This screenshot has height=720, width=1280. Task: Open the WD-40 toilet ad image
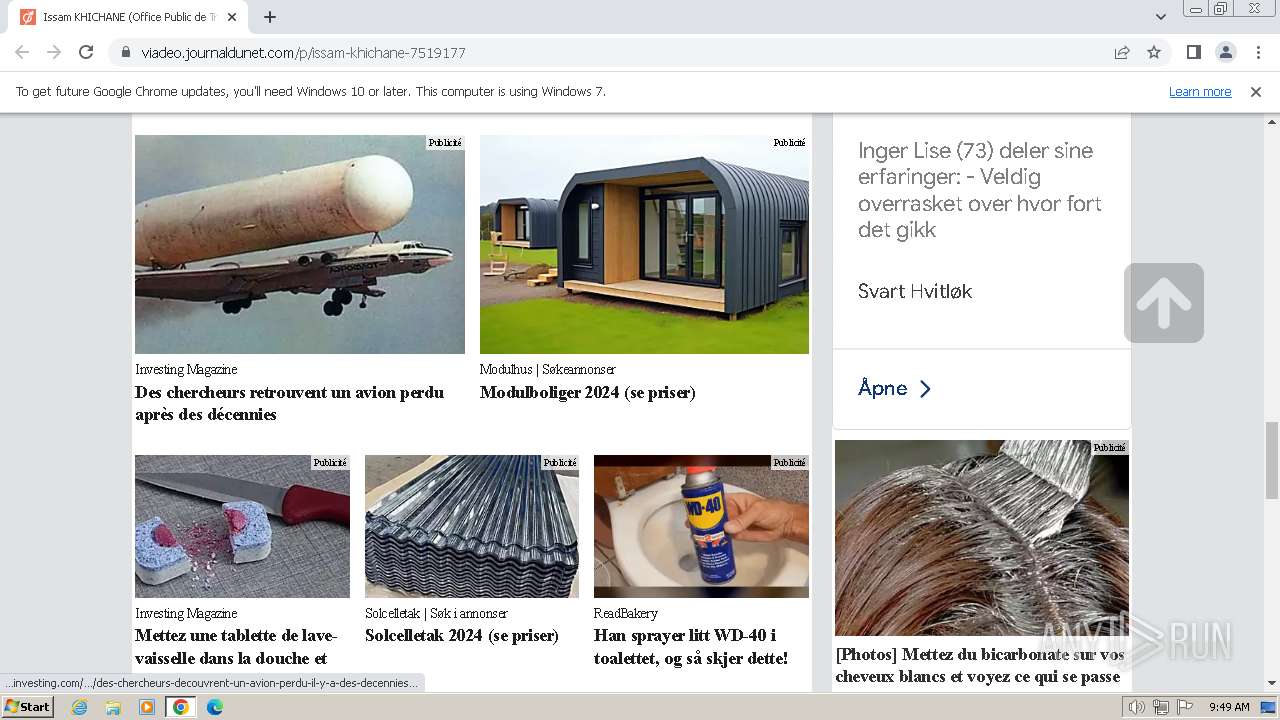701,526
